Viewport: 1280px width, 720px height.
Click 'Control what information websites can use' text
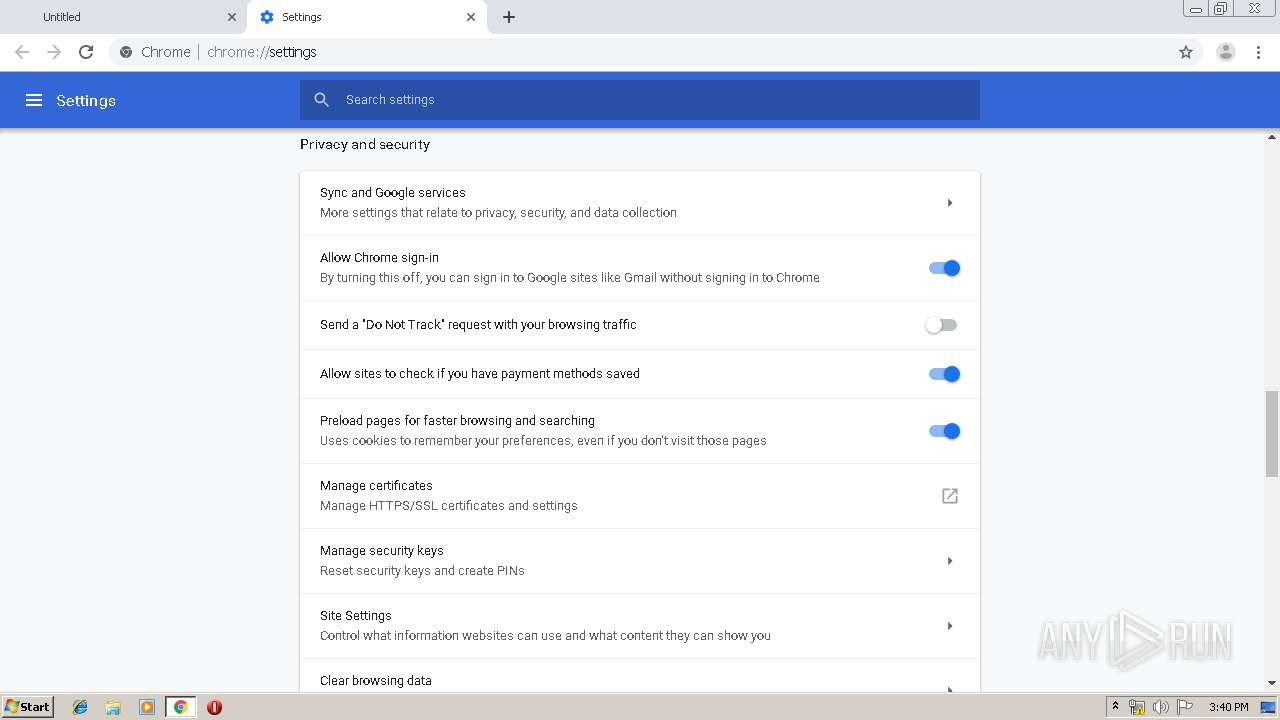click(x=545, y=636)
